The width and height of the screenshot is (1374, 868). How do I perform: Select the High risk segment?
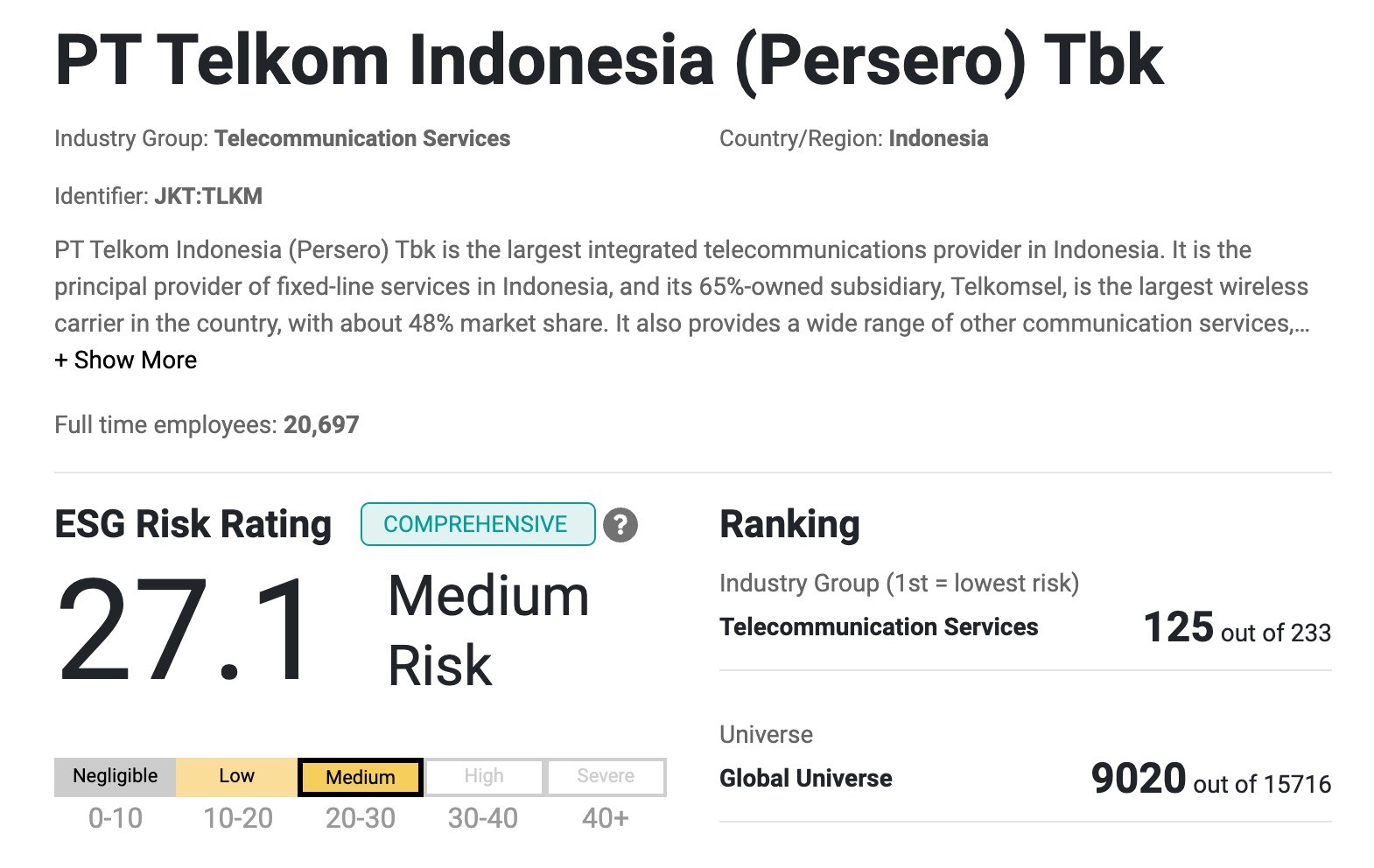484,777
